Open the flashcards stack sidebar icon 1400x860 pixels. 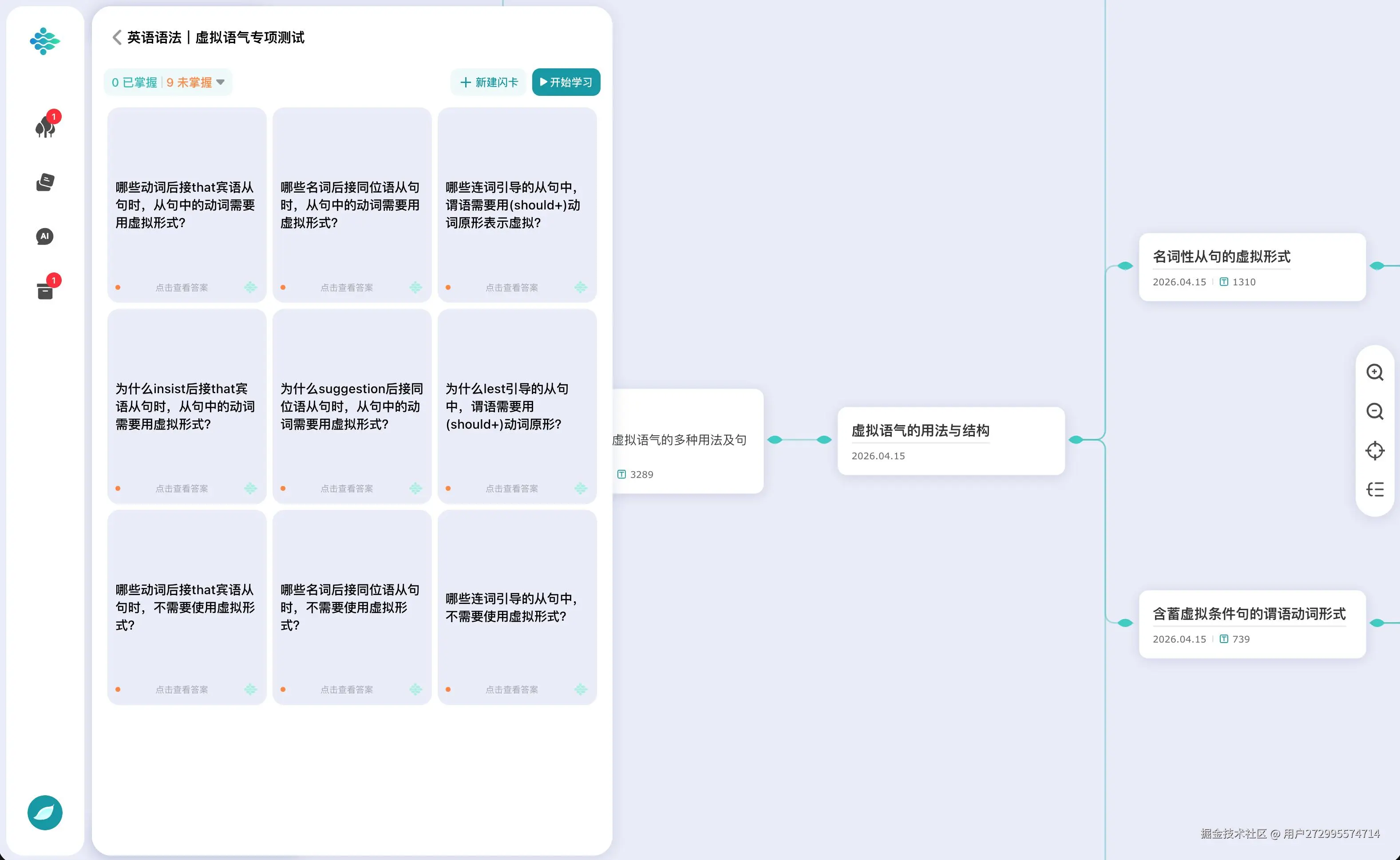45,182
